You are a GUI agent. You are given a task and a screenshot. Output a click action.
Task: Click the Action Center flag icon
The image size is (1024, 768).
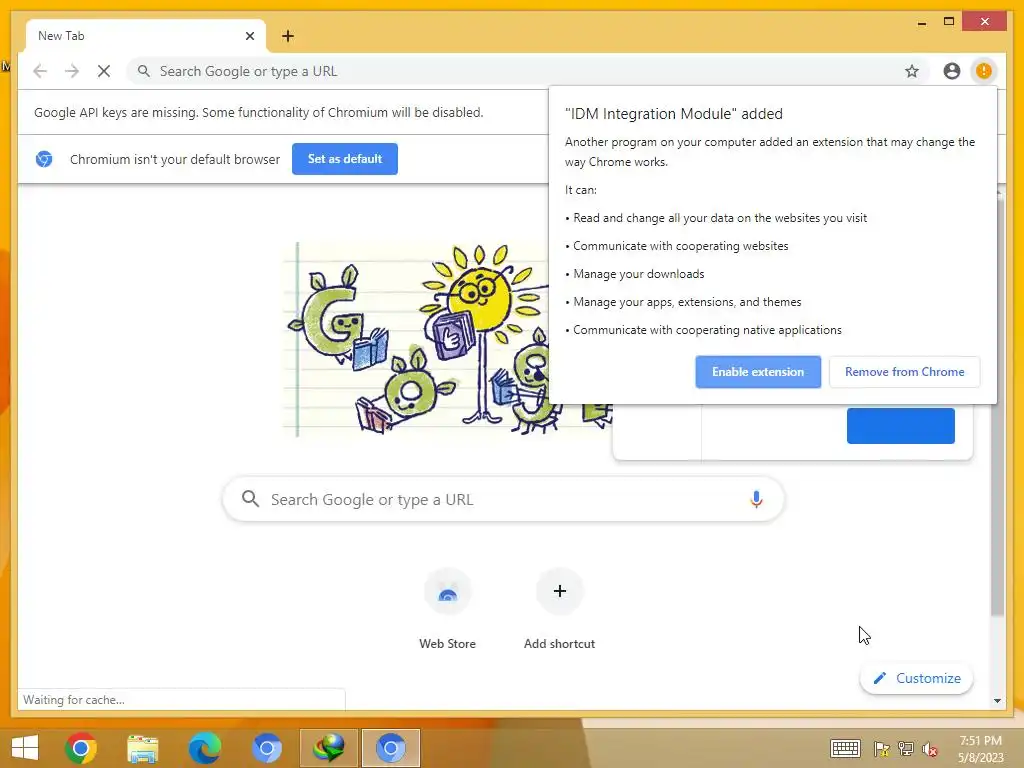click(881, 748)
